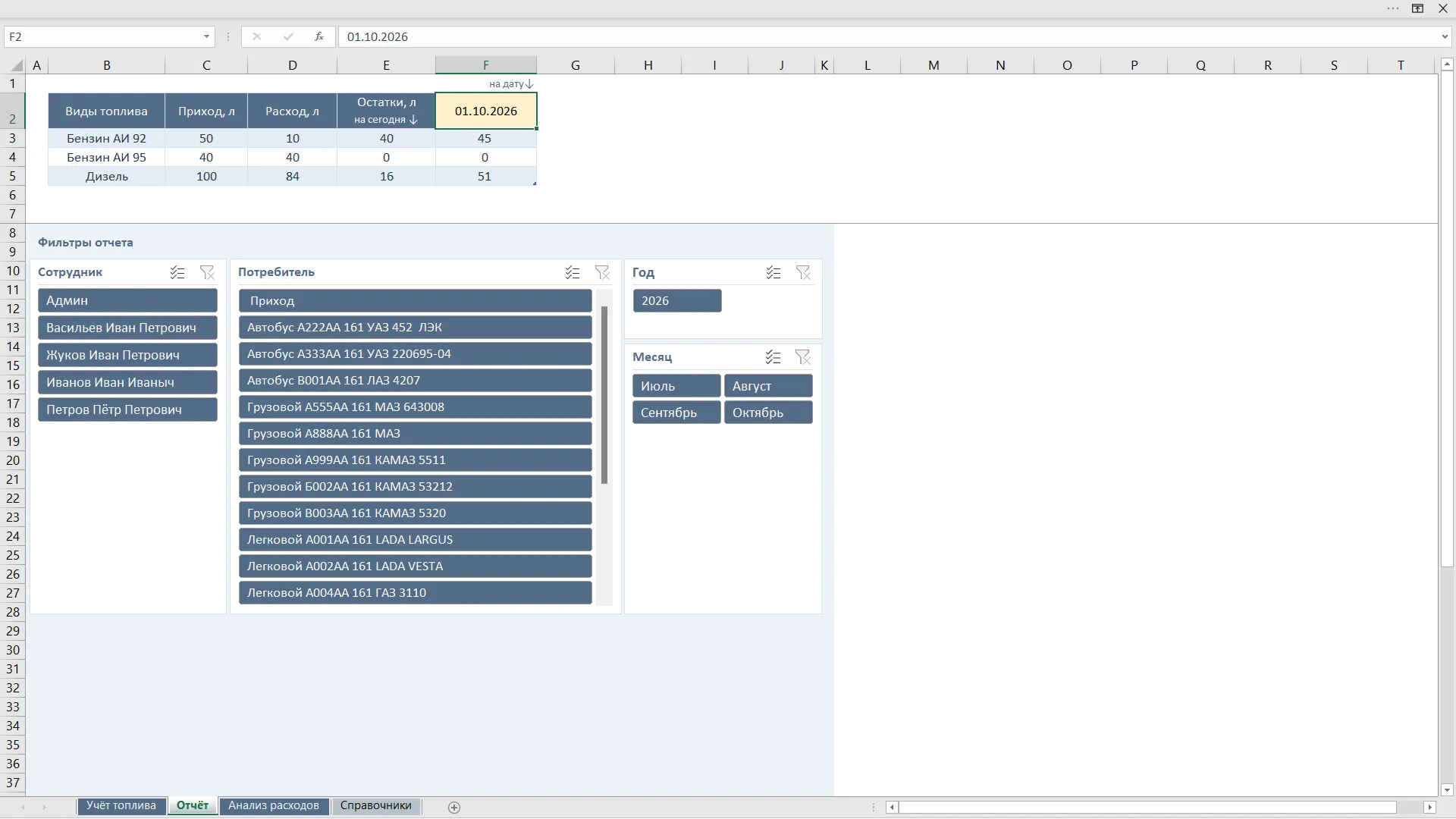The width and height of the screenshot is (1456, 819).
Task: Open the insert function fx dialog
Action: (319, 36)
